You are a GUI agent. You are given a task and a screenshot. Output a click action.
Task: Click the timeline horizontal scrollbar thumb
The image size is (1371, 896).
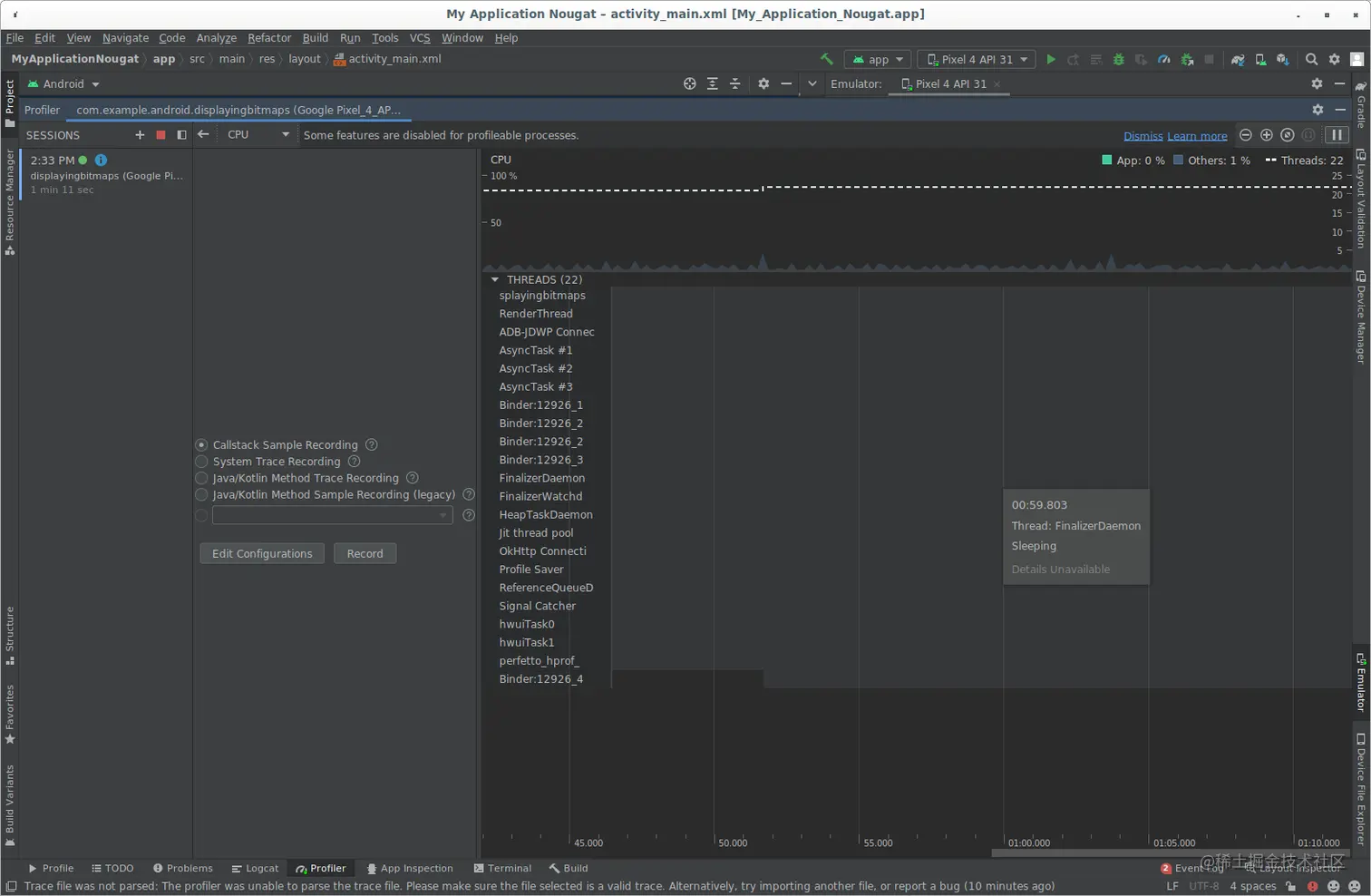[1172, 853]
